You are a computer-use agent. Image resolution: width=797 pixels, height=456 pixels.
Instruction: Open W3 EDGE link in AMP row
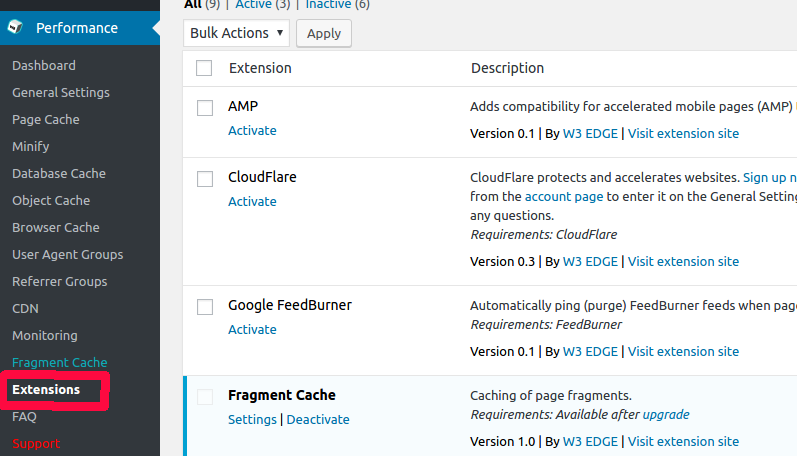point(590,134)
